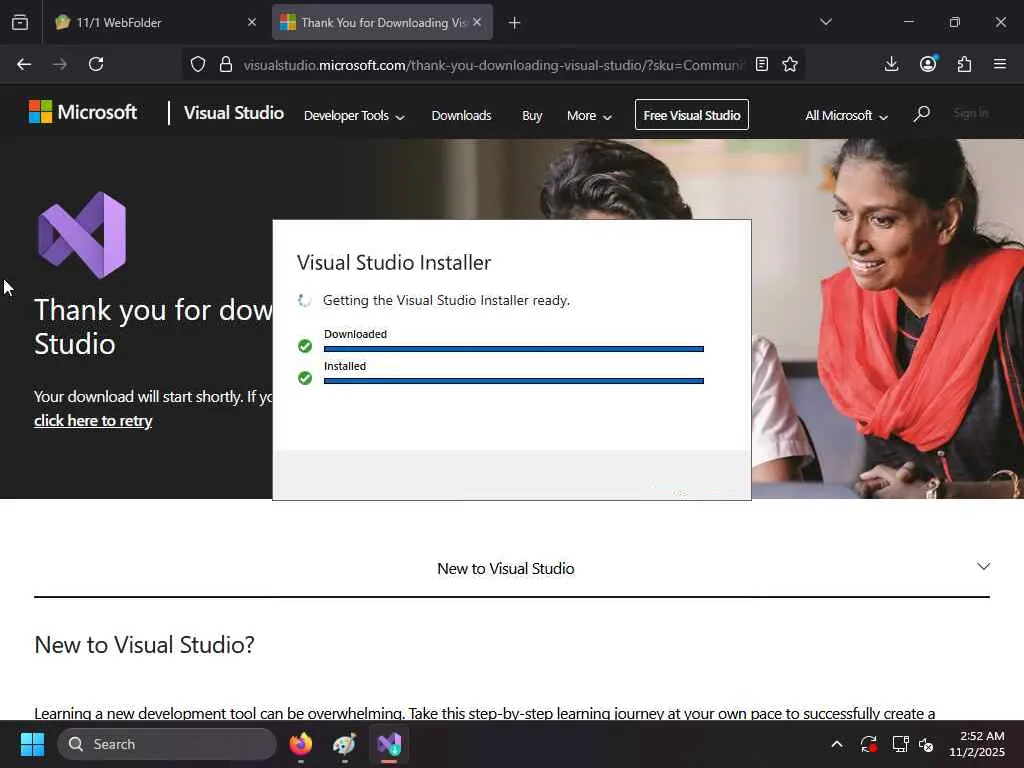The width and height of the screenshot is (1024, 768).
Task: Open the tracking protection shield icon
Action: pyautogui.click(x=198, y=64)
